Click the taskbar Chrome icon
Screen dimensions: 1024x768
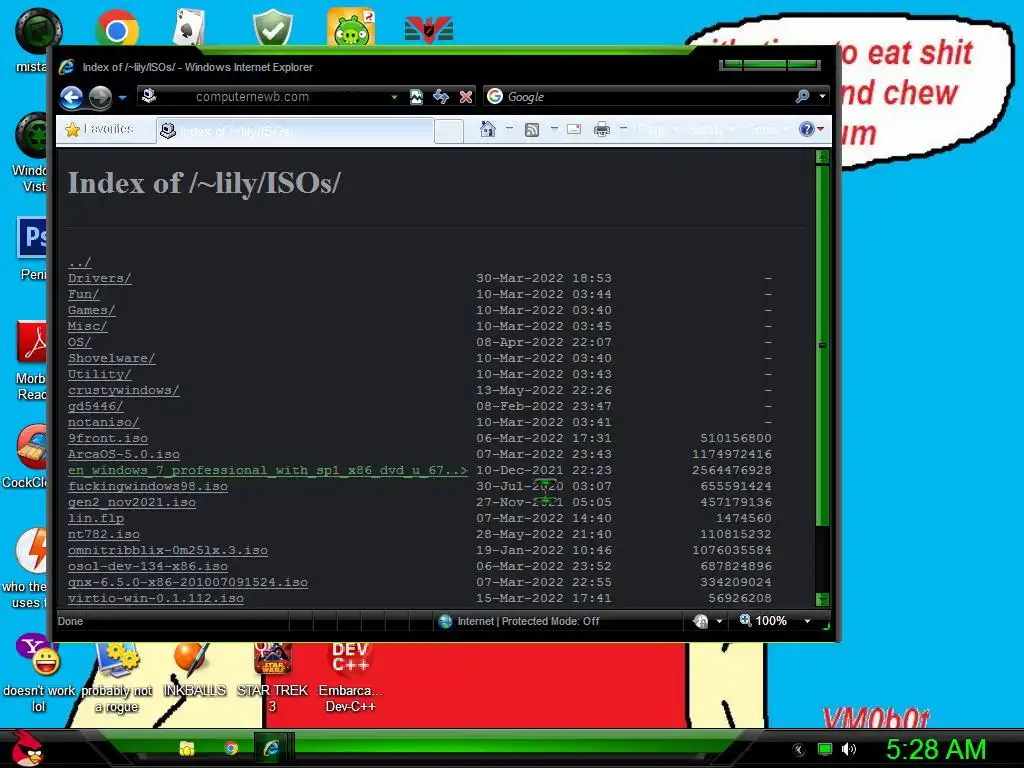click(x=231, y=748)
